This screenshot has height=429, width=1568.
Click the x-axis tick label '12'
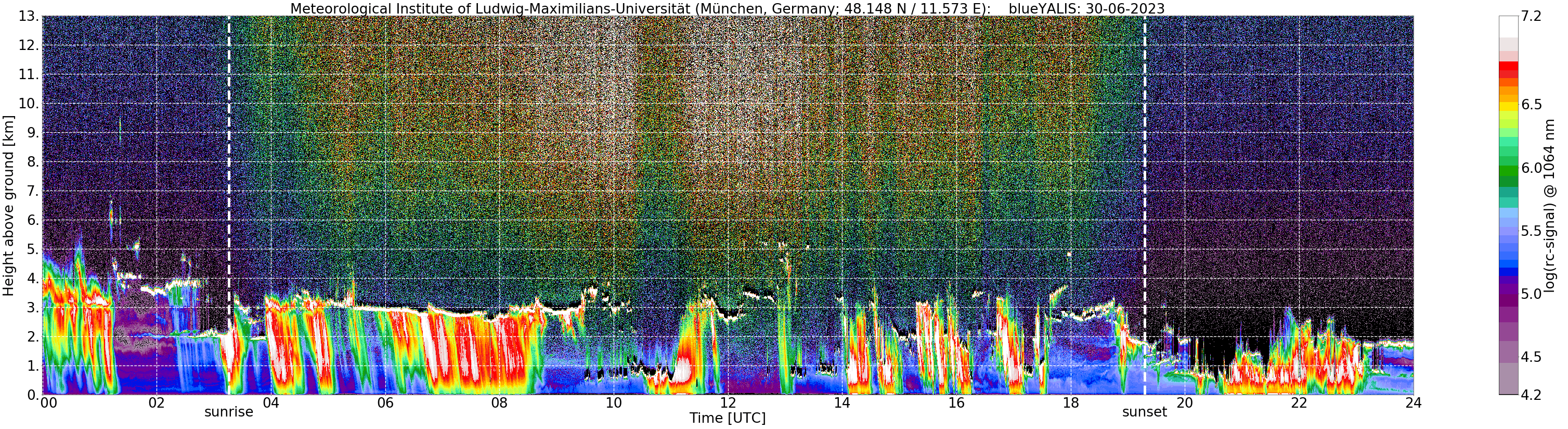[x=728, y=403]
